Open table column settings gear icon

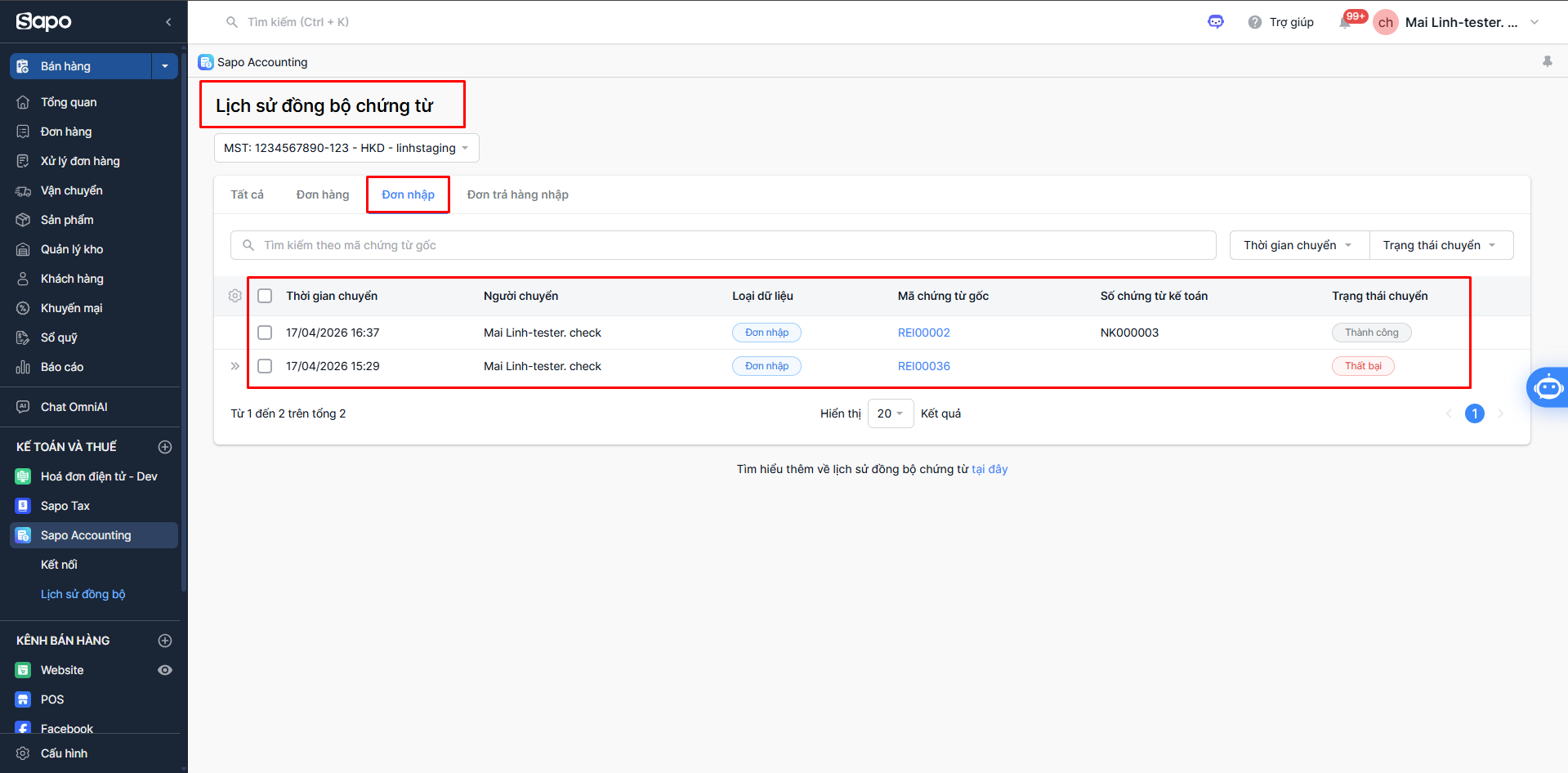click(x=235, y=296)
